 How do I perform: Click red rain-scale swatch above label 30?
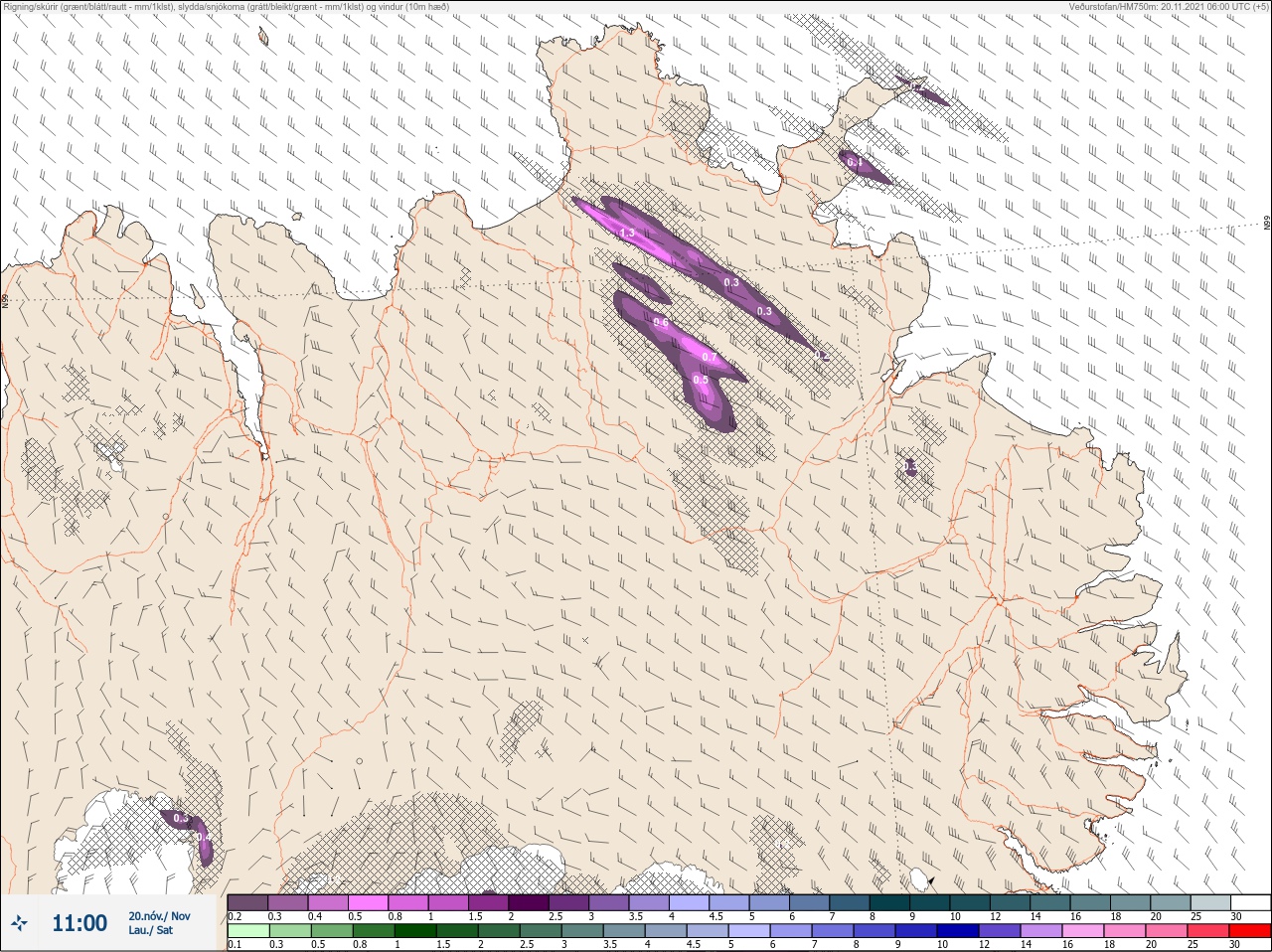coord(1249,931)
